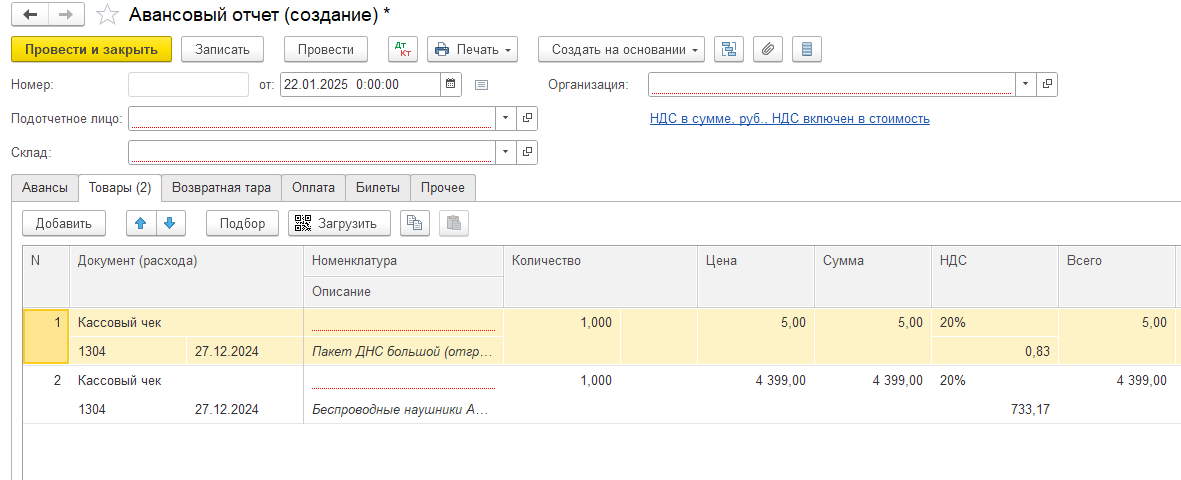Click the attached files paperclip icon
The height and width of the screenshot is (480, 1181).
coord(768,49)
